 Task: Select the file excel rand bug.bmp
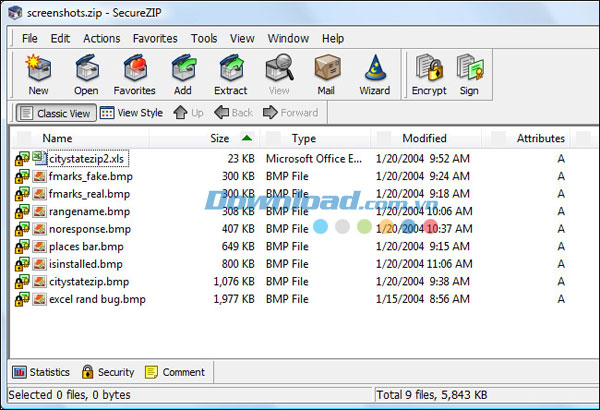[x=97, y=299]
